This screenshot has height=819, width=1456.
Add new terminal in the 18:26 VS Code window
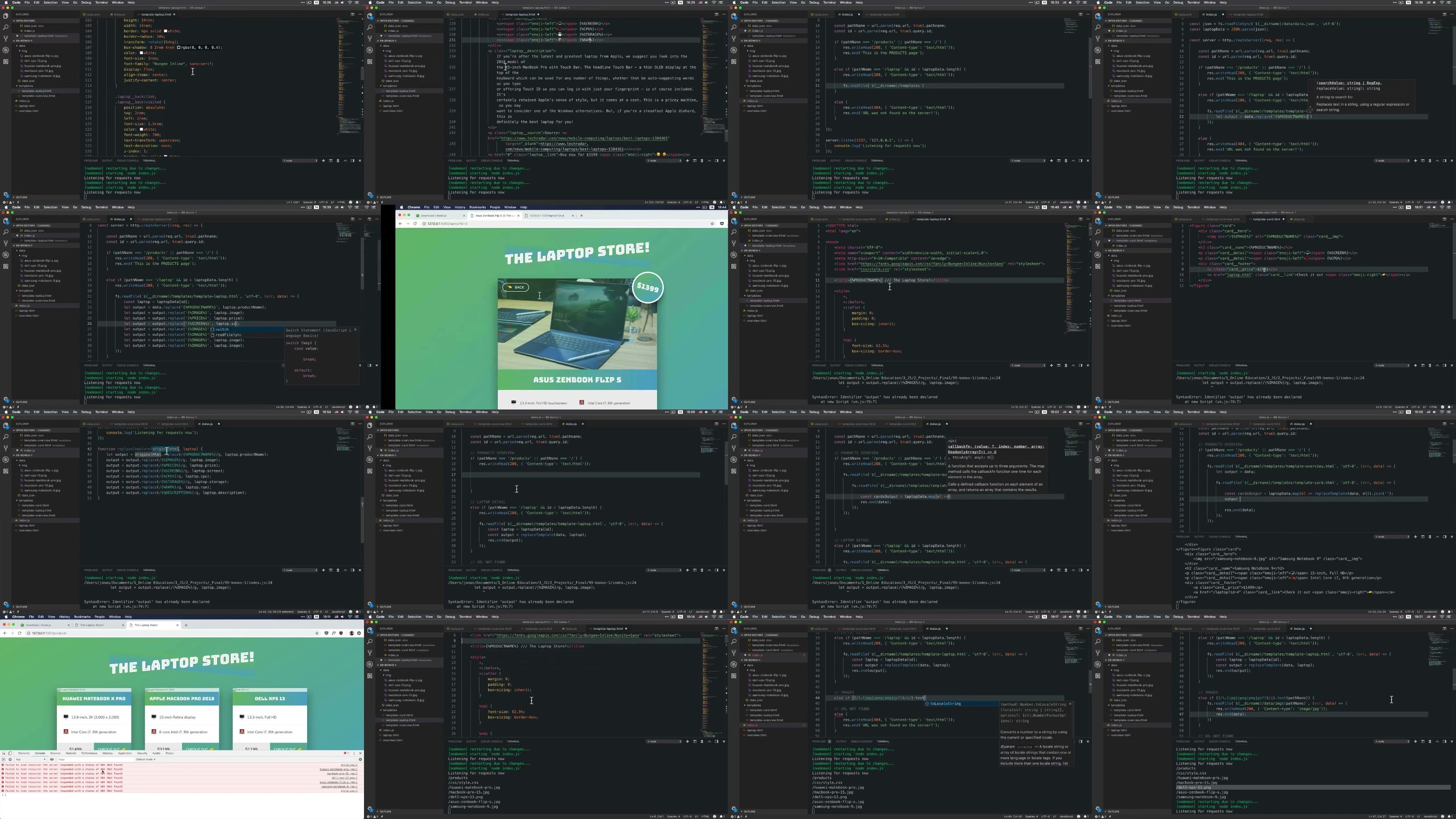click(324, 161)
